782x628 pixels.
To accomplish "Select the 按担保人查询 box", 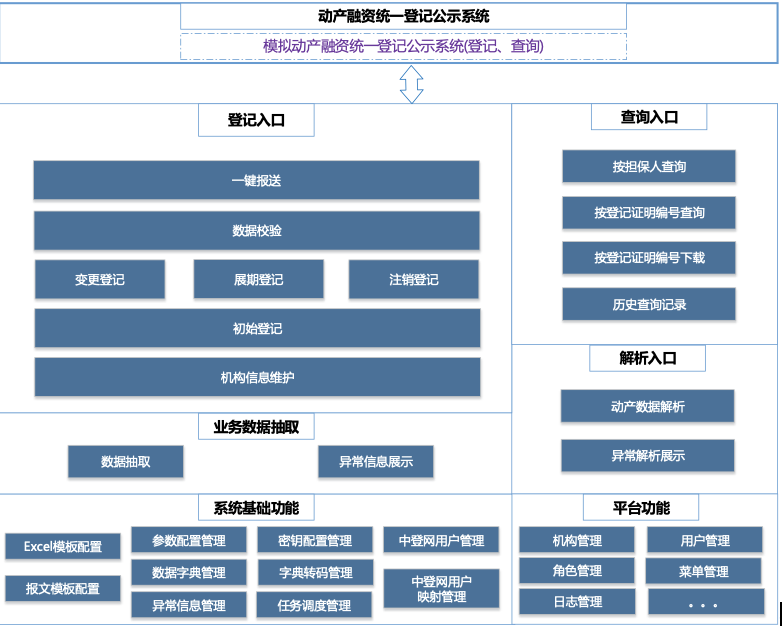I will [648, 167].
